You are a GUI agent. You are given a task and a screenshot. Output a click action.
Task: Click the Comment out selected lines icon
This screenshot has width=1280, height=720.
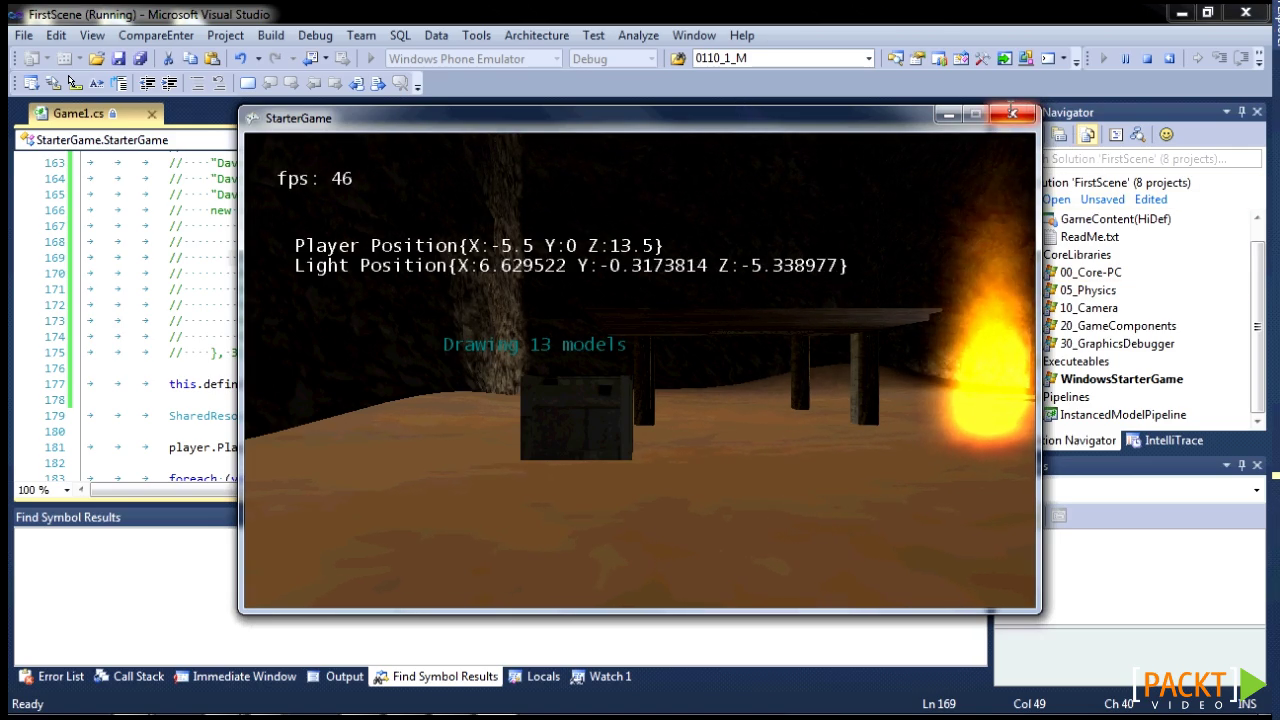pos(197,84)
